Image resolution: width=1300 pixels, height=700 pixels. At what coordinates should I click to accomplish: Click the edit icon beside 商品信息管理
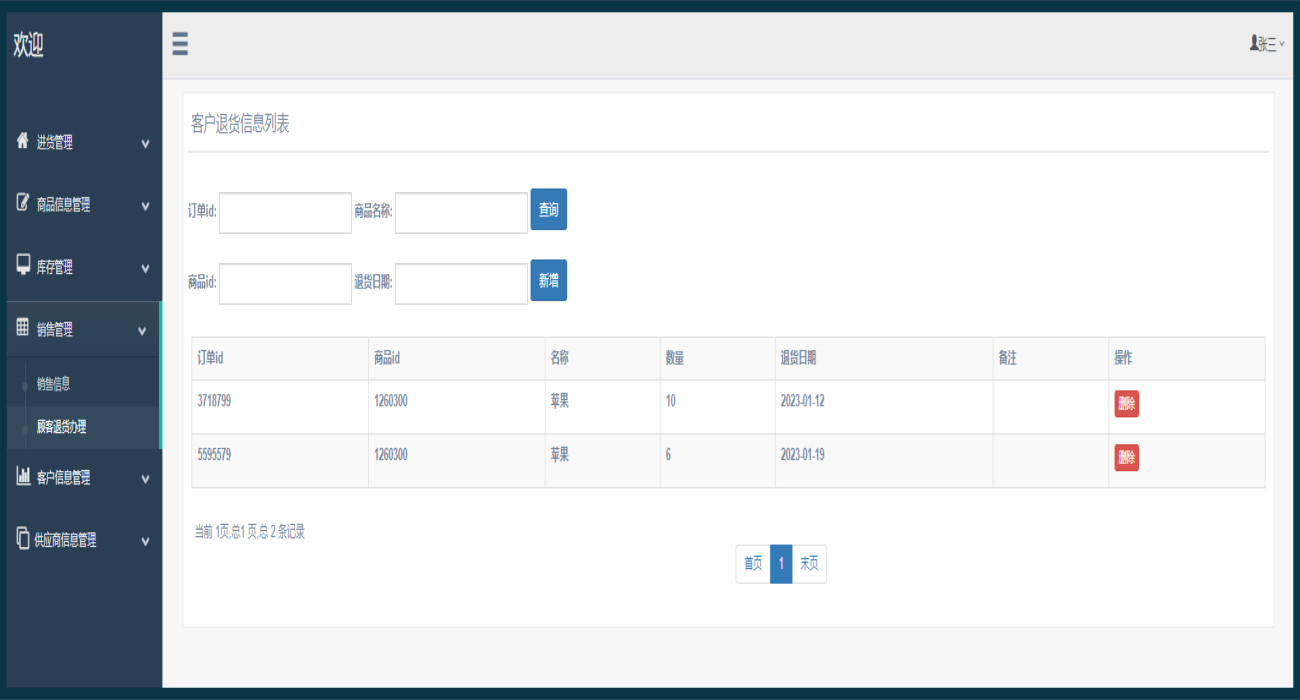23,203
